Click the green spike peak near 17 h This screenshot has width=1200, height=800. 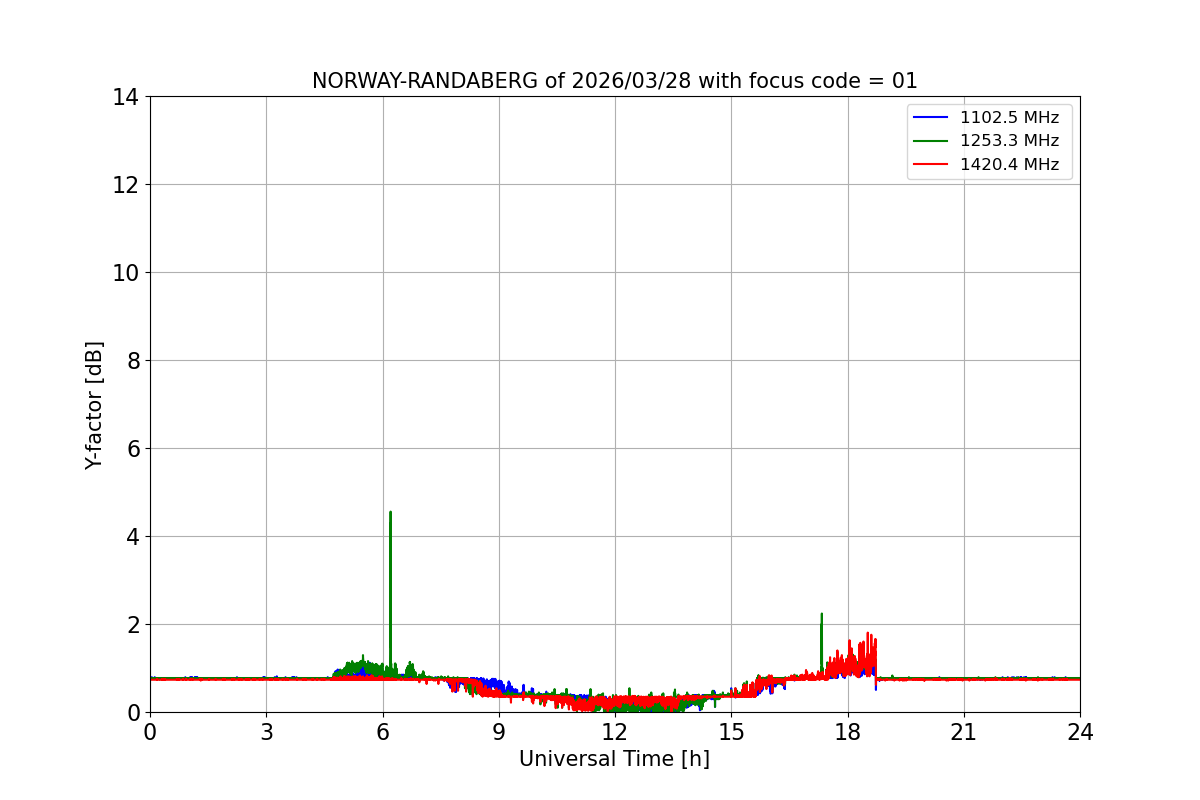pos(821,616)
